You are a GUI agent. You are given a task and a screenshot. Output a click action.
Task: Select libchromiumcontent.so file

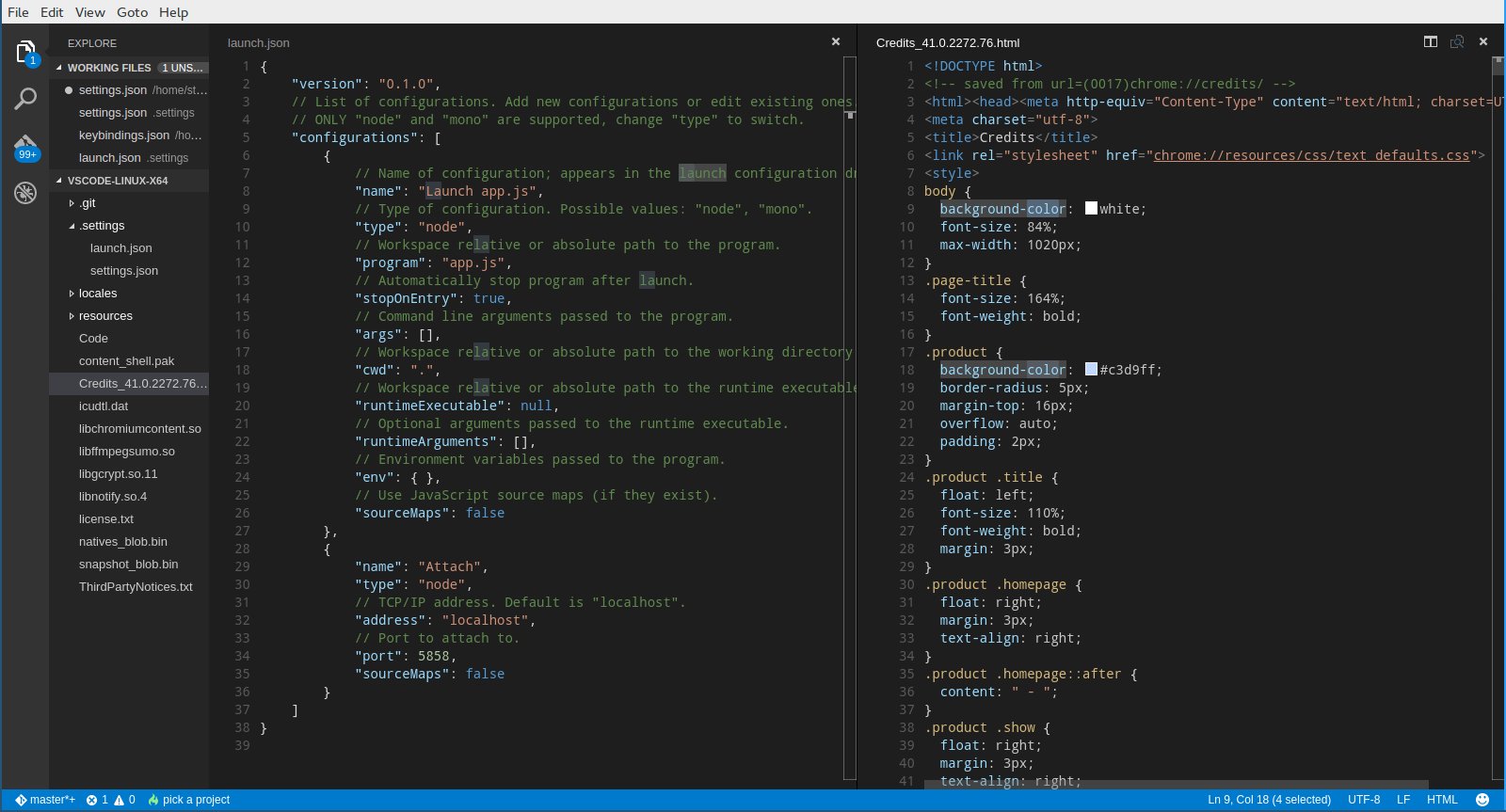129,429
